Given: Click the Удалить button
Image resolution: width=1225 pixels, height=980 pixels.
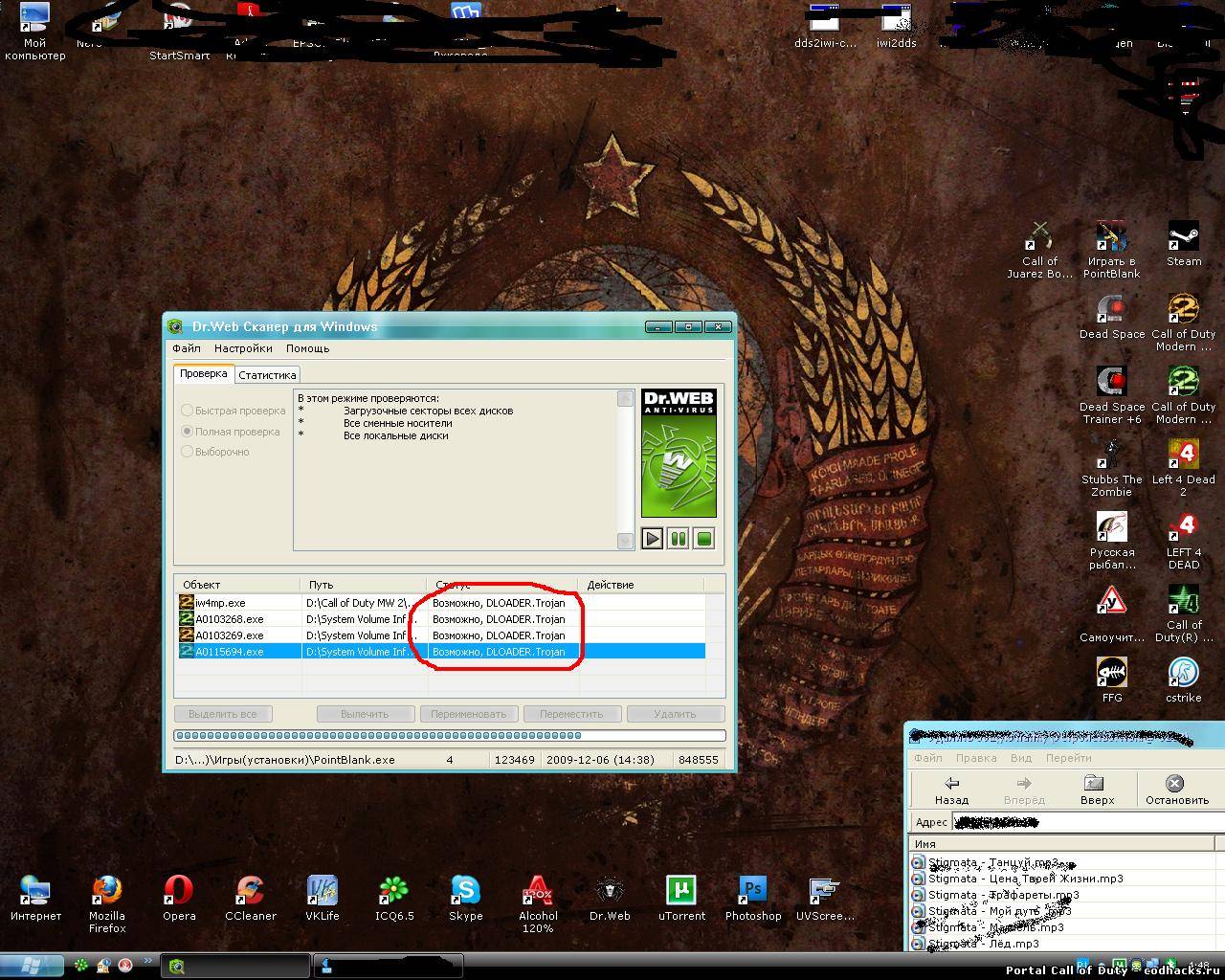Looking at the screenshot, I should pos(675,714).
